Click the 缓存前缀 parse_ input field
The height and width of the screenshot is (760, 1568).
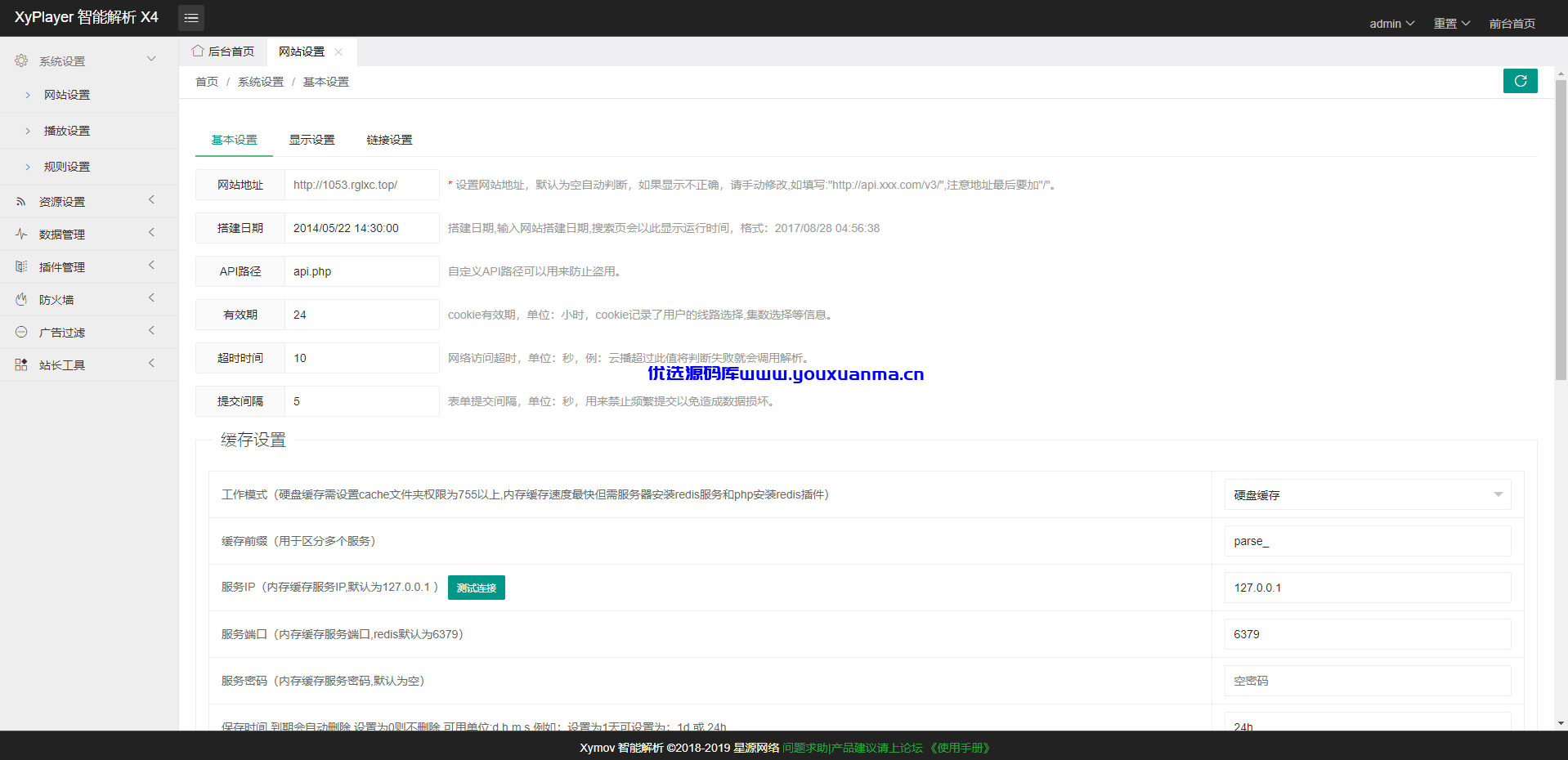pyautogui.click(x=1368, y=541)
